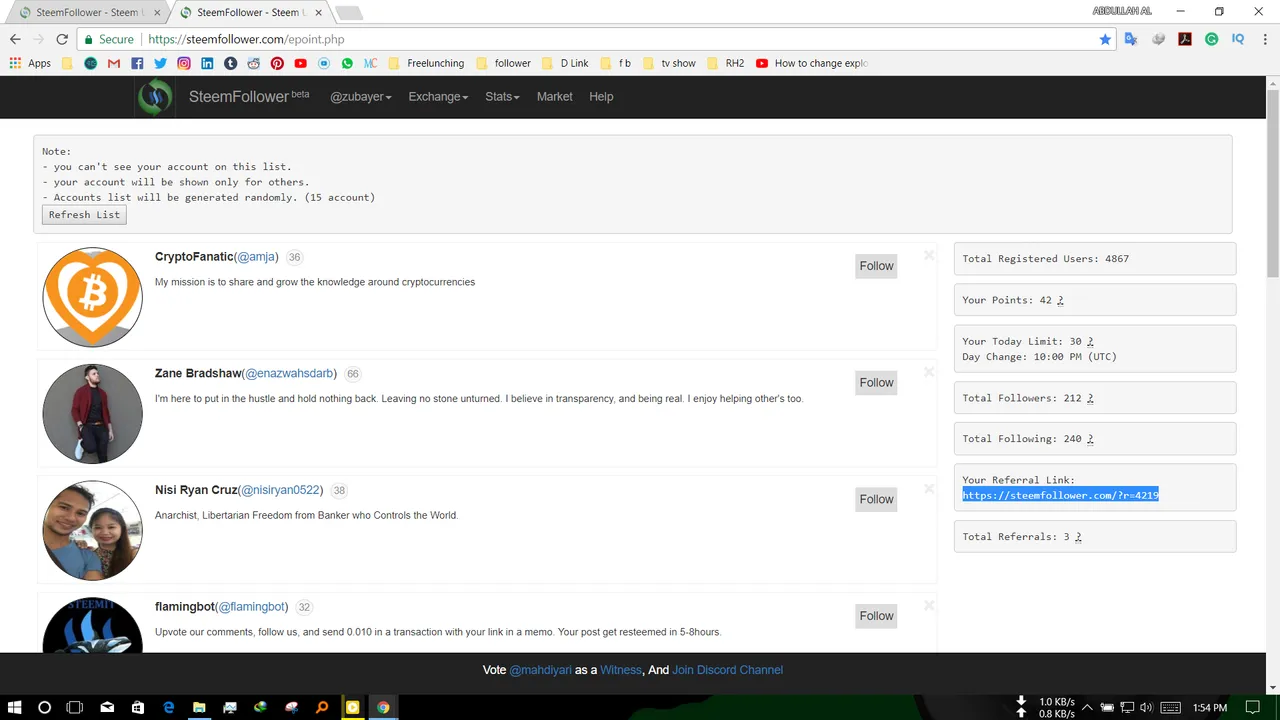Dismiss Zane Bradshaw card with its X icon
Image resolution: width=1280 pixels, height=720 pixels.
point(929,372)
